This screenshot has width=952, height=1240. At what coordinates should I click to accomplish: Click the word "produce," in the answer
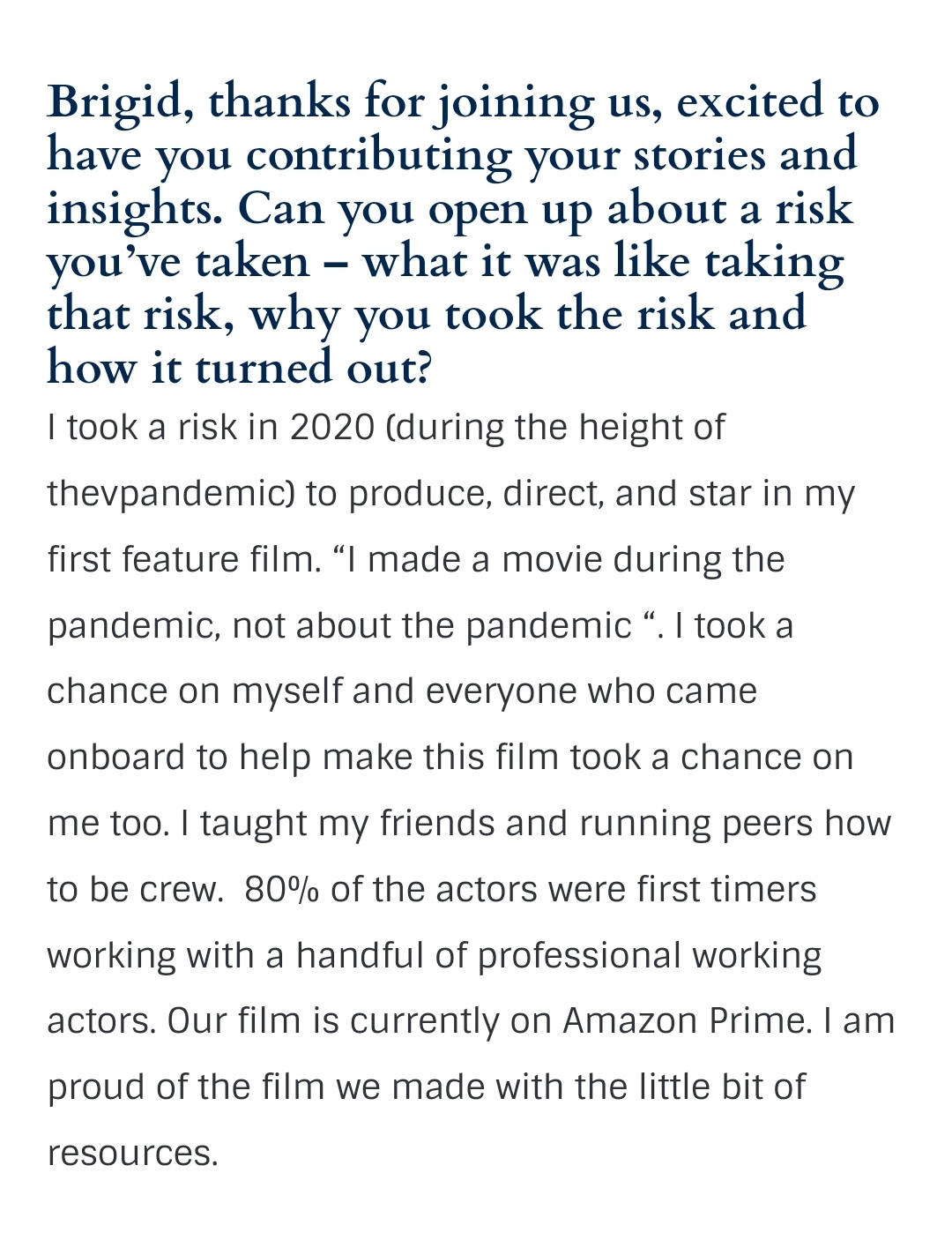pos(419,494)
